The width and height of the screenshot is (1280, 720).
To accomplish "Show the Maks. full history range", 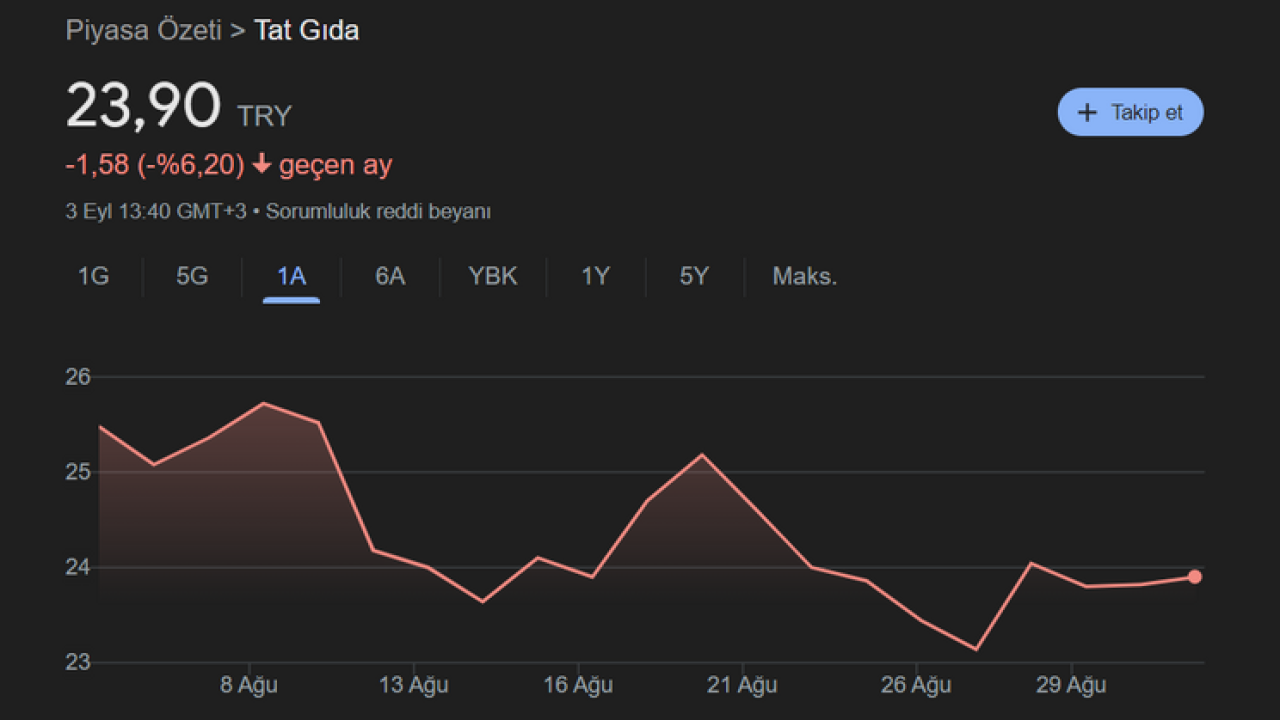I will click(x=804, y=277).
